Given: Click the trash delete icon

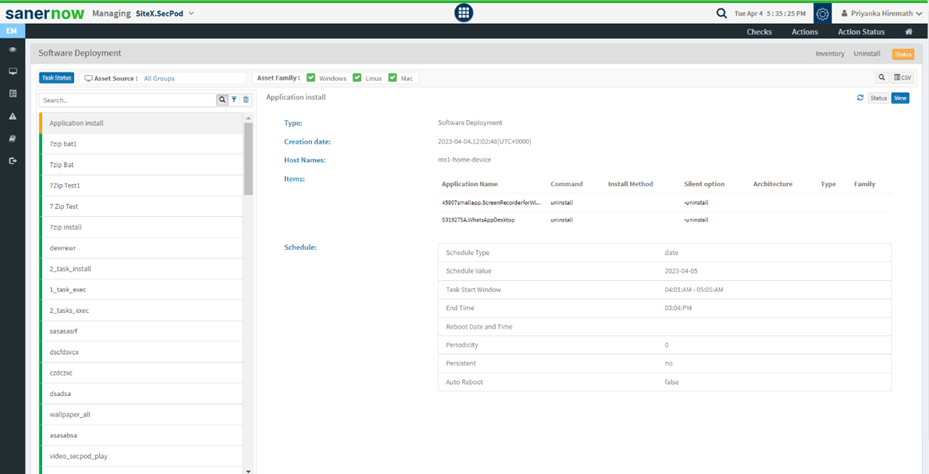Looking at the screenshot, I should coord(246,100).
